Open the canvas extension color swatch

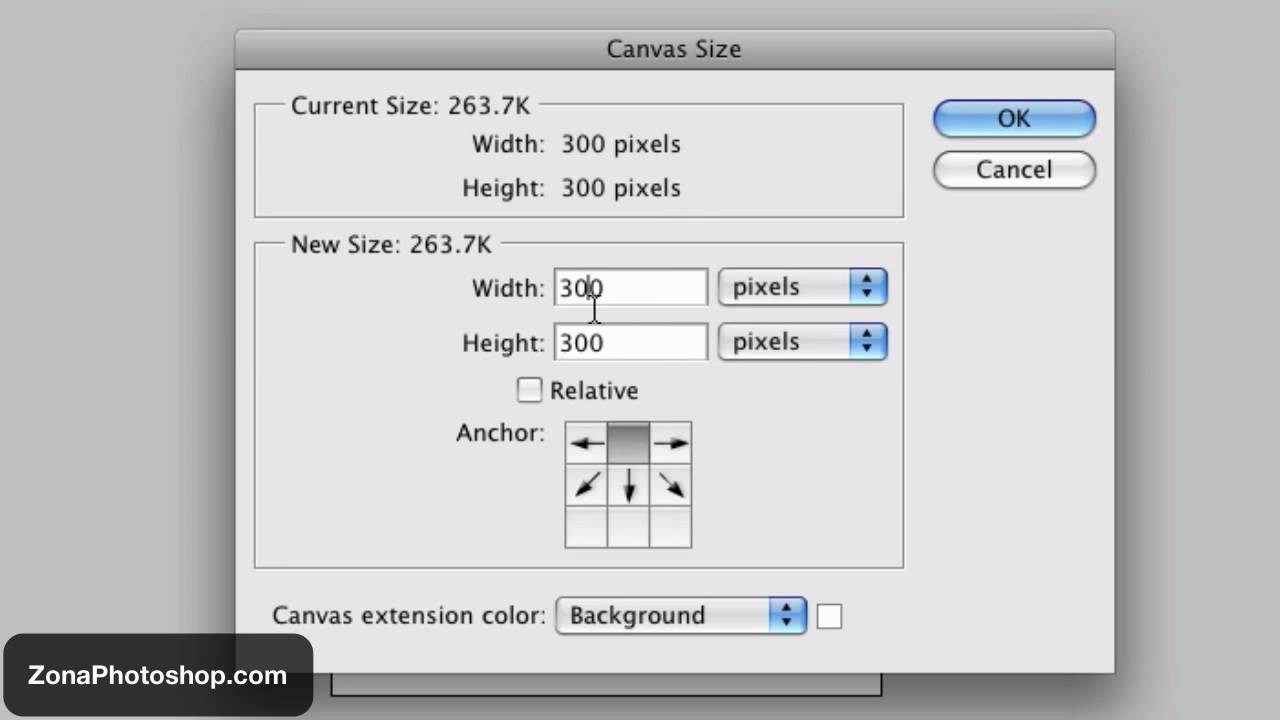click(x=829, y=616)
